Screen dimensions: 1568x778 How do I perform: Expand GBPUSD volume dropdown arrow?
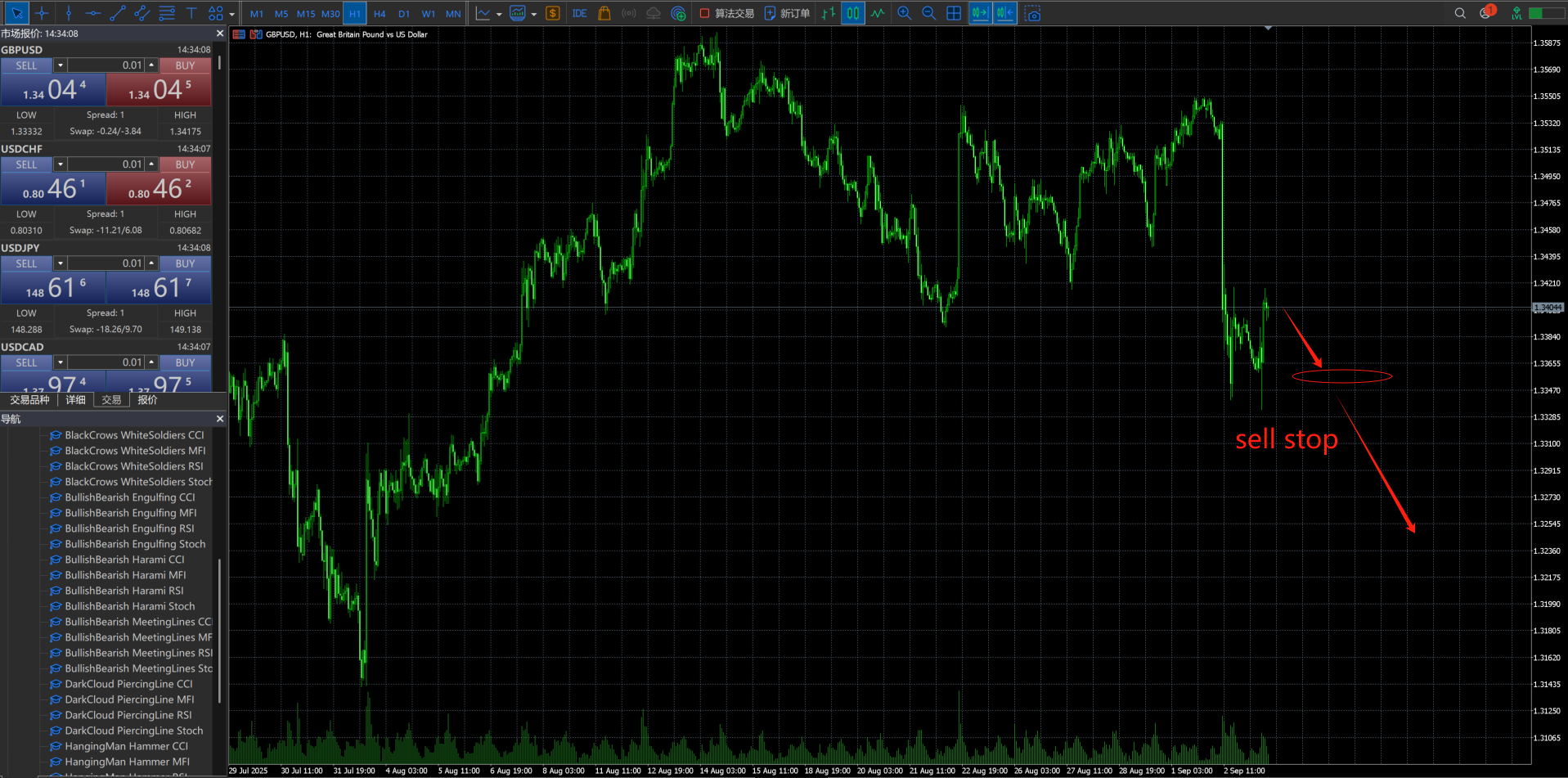pos(60,65)
